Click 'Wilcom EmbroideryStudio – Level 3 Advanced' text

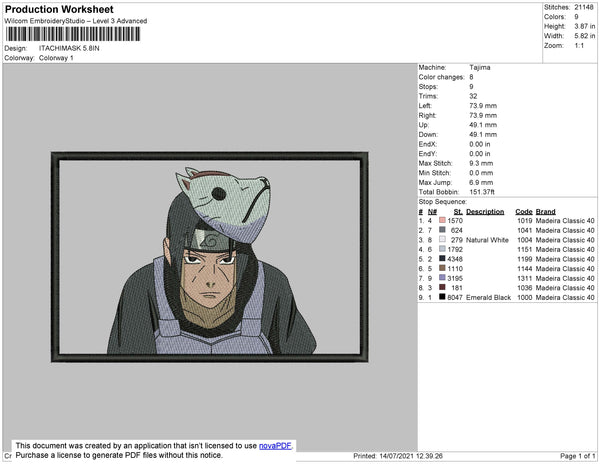click(76, 21)
